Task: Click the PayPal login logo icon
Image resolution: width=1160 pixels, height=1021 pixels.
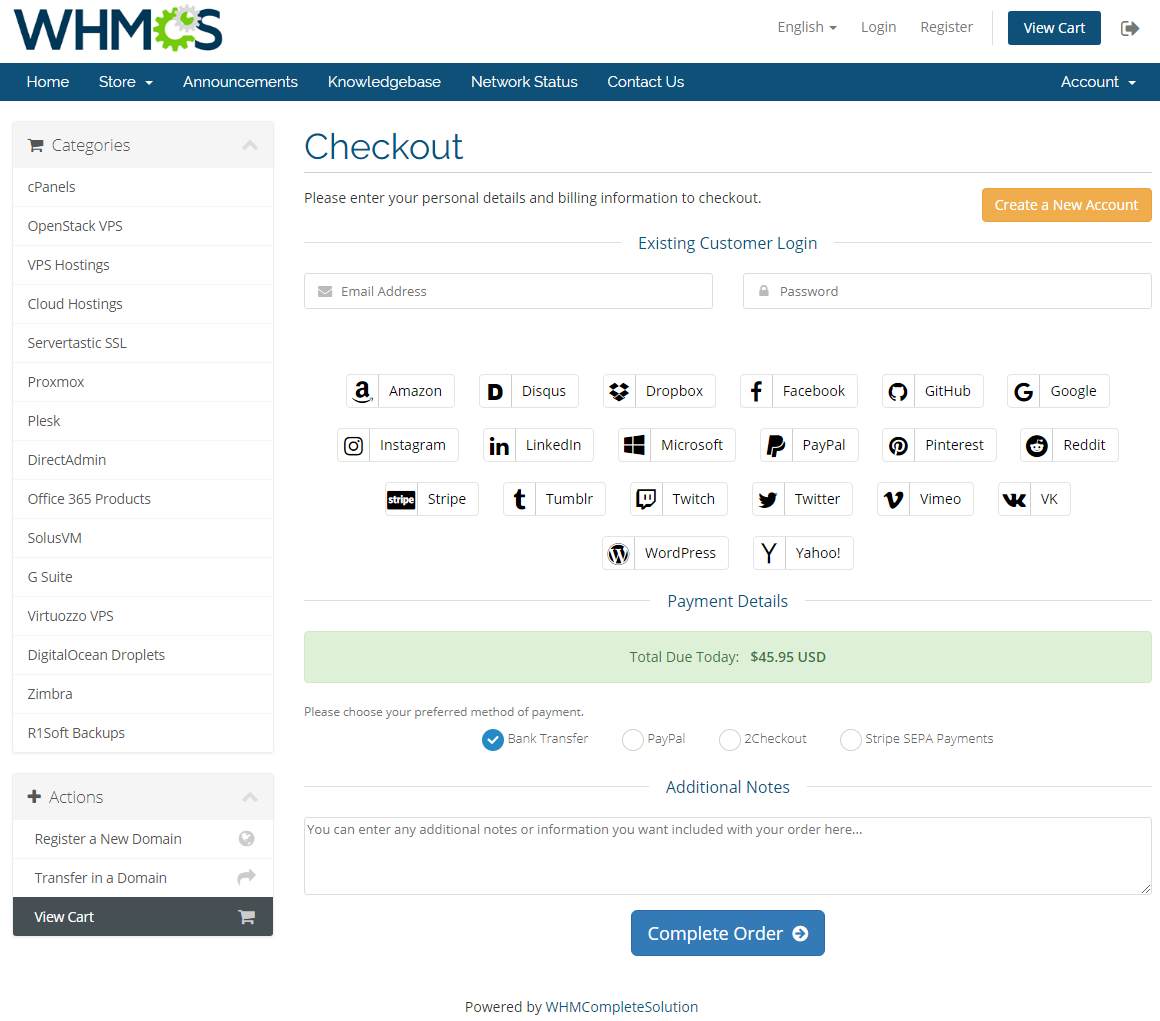Action: tap(776, 445)
